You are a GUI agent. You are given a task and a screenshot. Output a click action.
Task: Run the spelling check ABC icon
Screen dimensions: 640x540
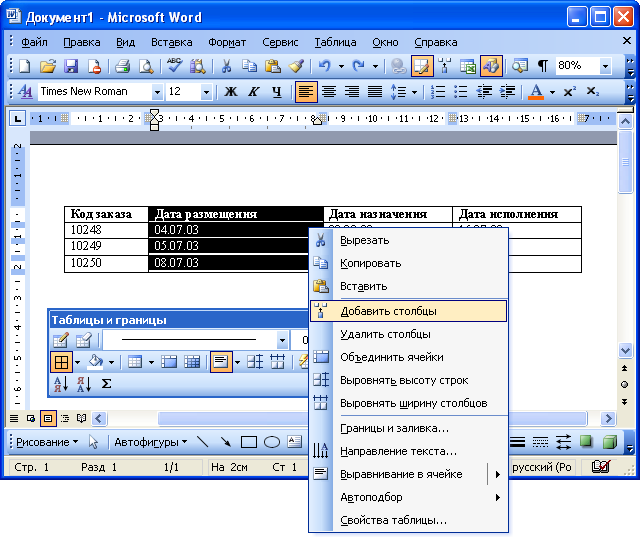(174, 66)
